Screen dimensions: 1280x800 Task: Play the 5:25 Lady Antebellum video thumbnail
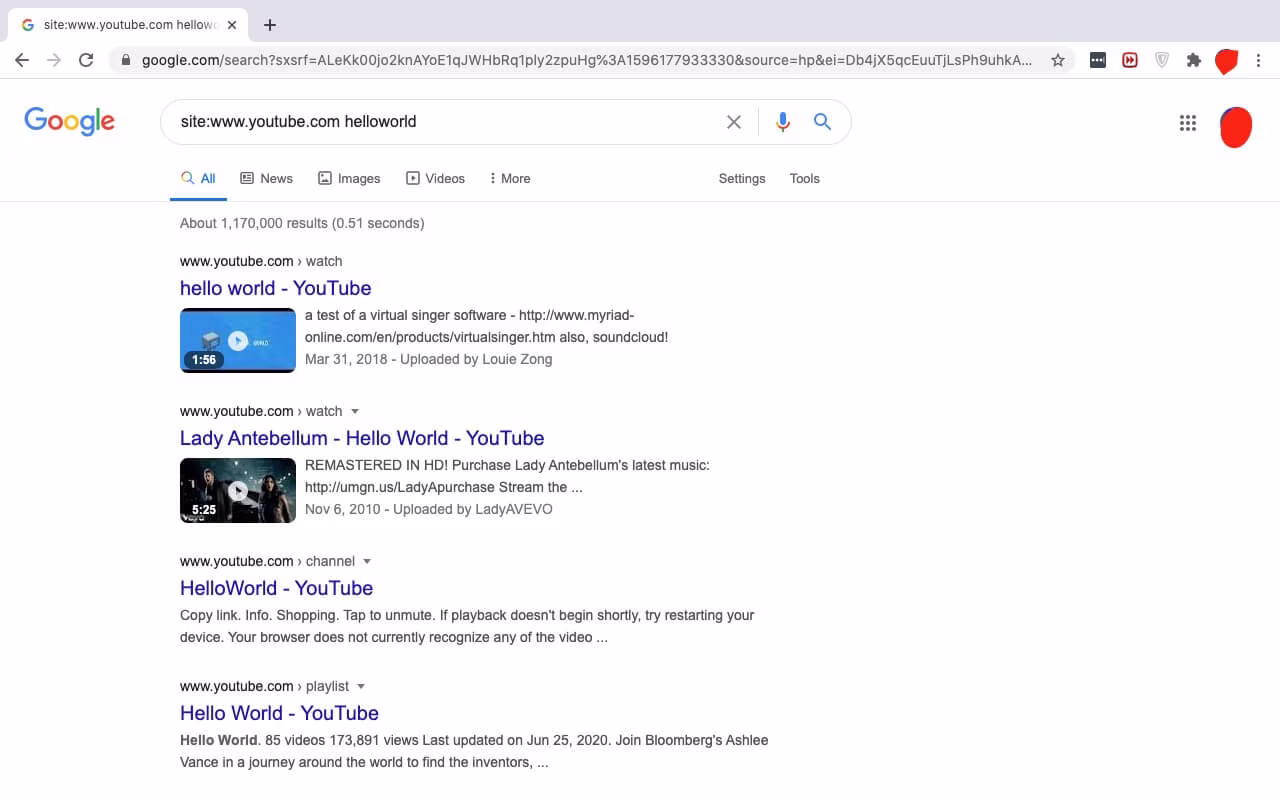click(x=238, y=490)
